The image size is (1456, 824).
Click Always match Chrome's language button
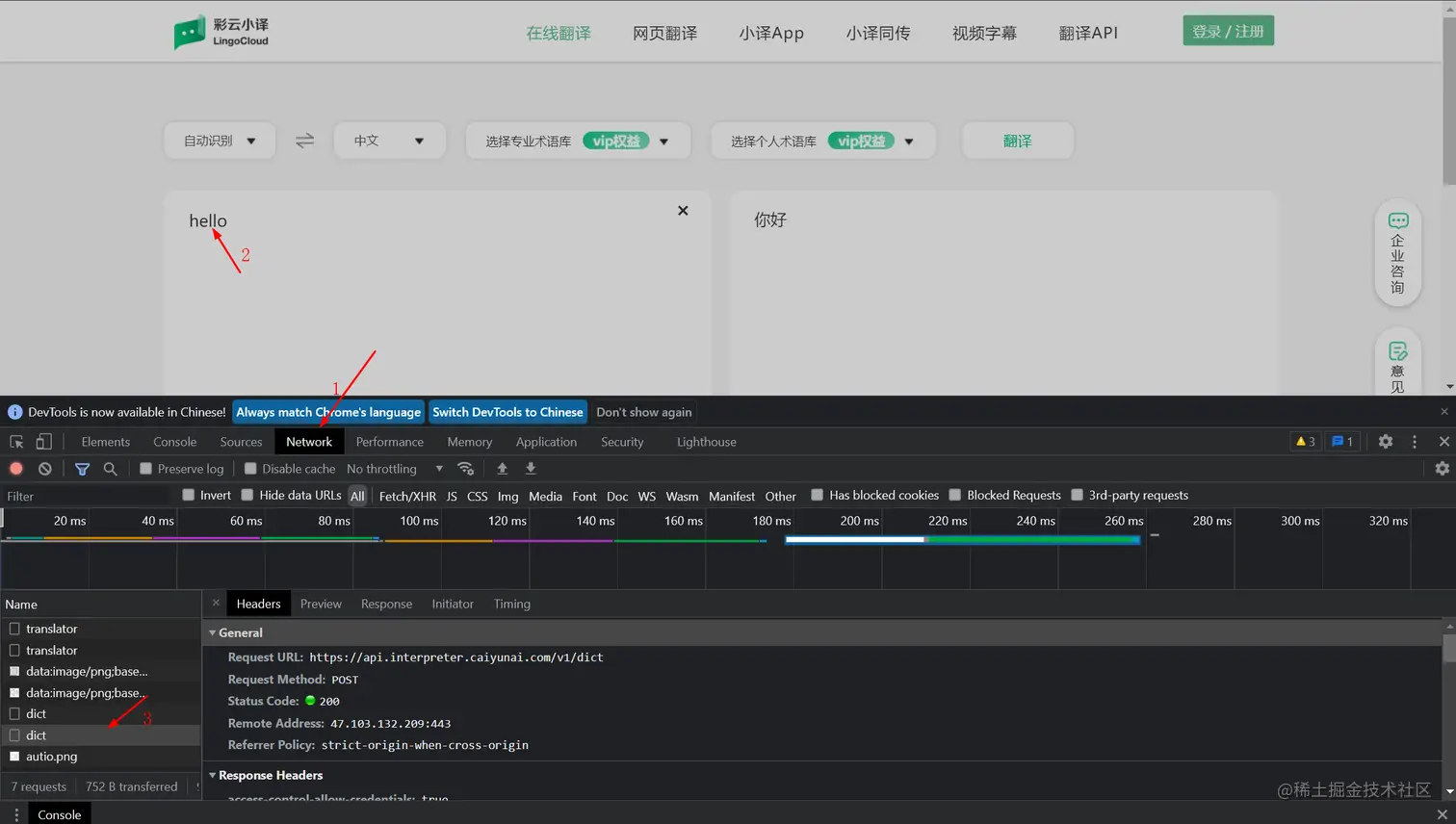pyautogui.click(x=328, y=412)
